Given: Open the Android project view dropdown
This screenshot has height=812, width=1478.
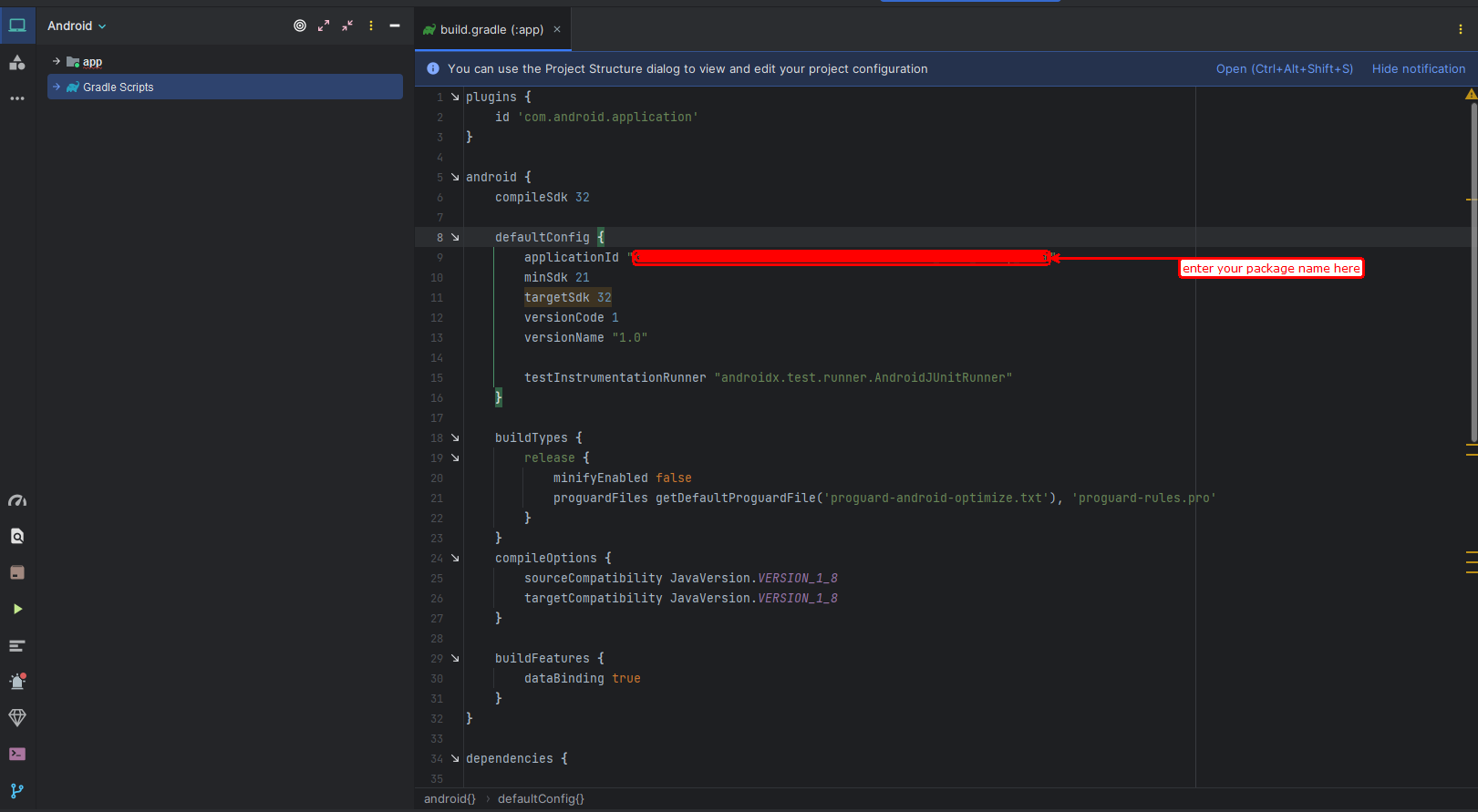Looking at the screenshot, I should (77, 26).
